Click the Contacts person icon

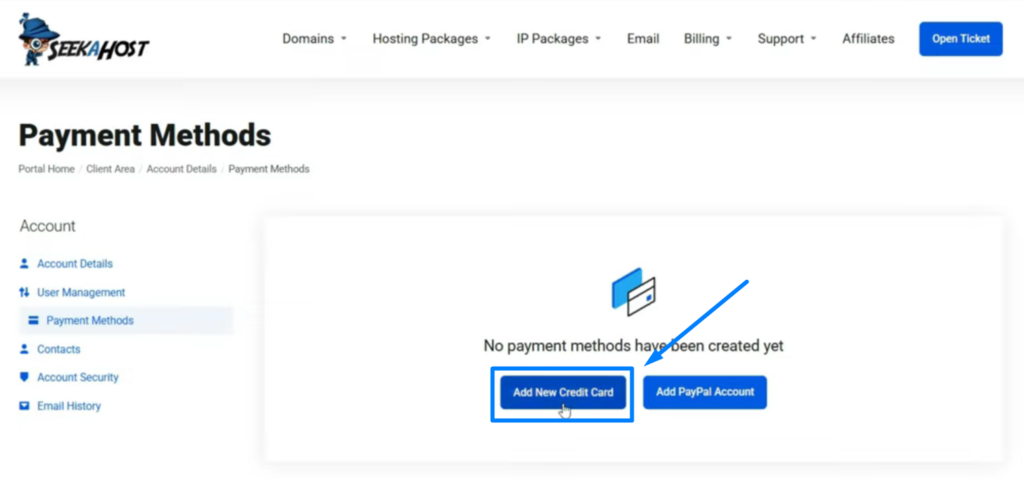coord(24,349)
